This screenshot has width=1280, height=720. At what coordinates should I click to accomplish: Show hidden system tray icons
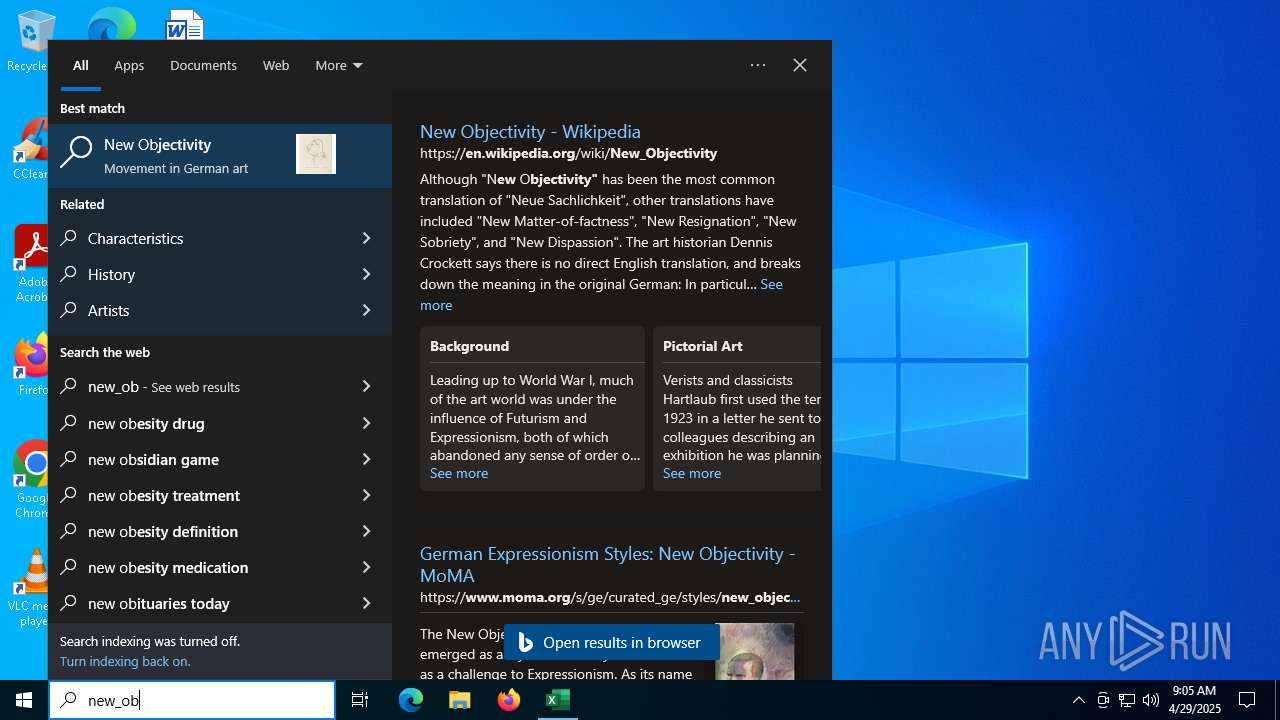1078,700
